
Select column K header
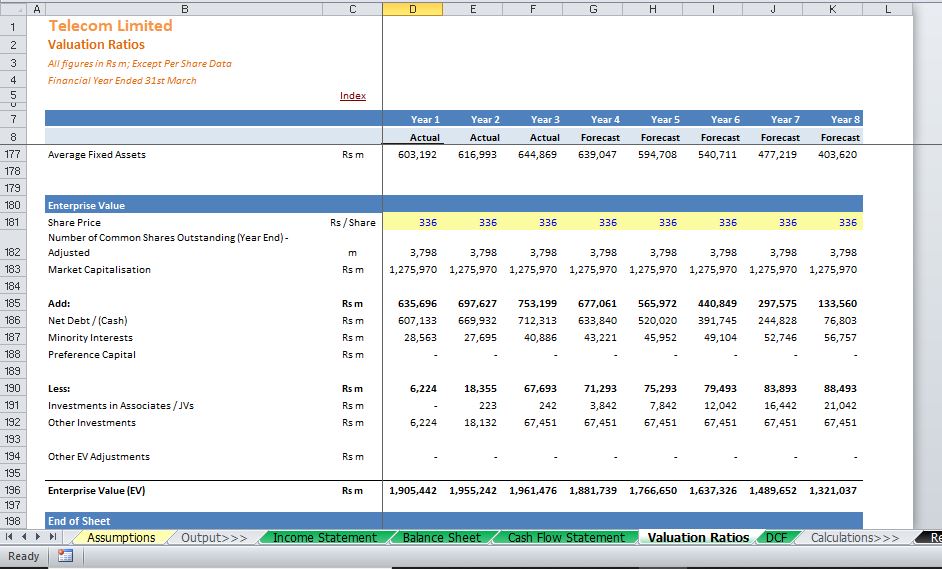click(x=832, y=9)
